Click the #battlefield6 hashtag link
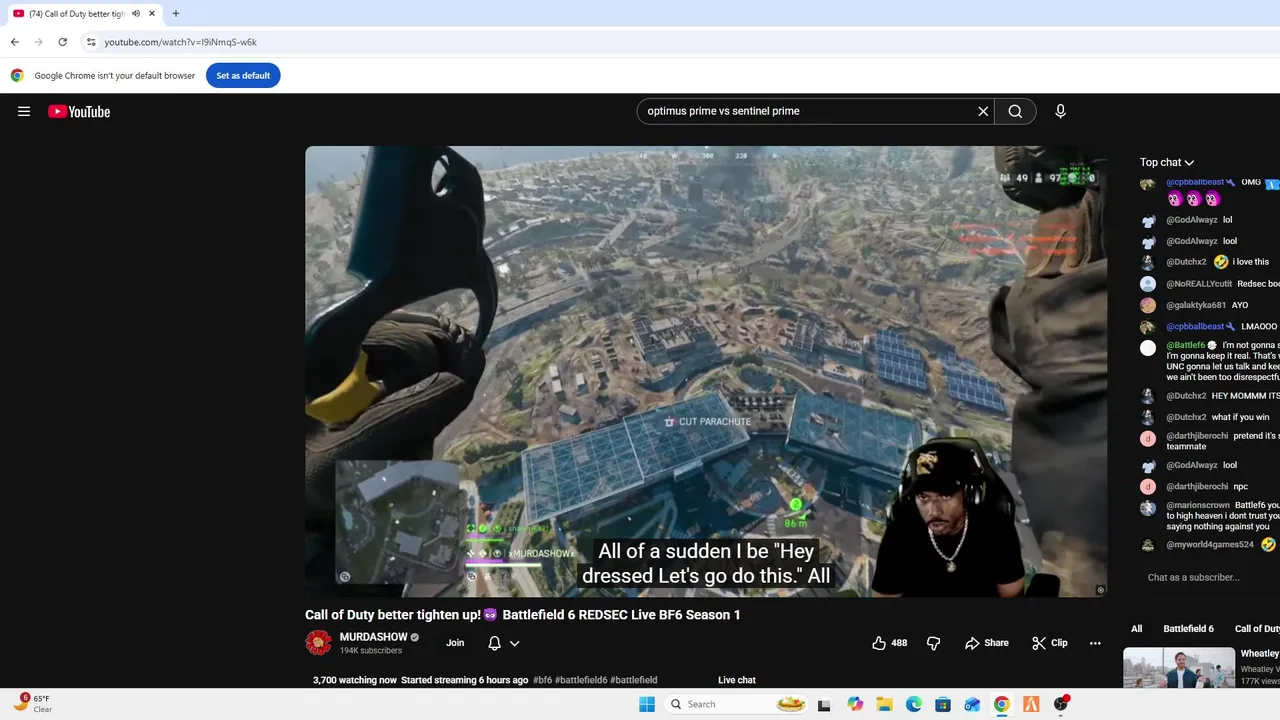This screenshot has height=720, width=1280. pos(581,680)
